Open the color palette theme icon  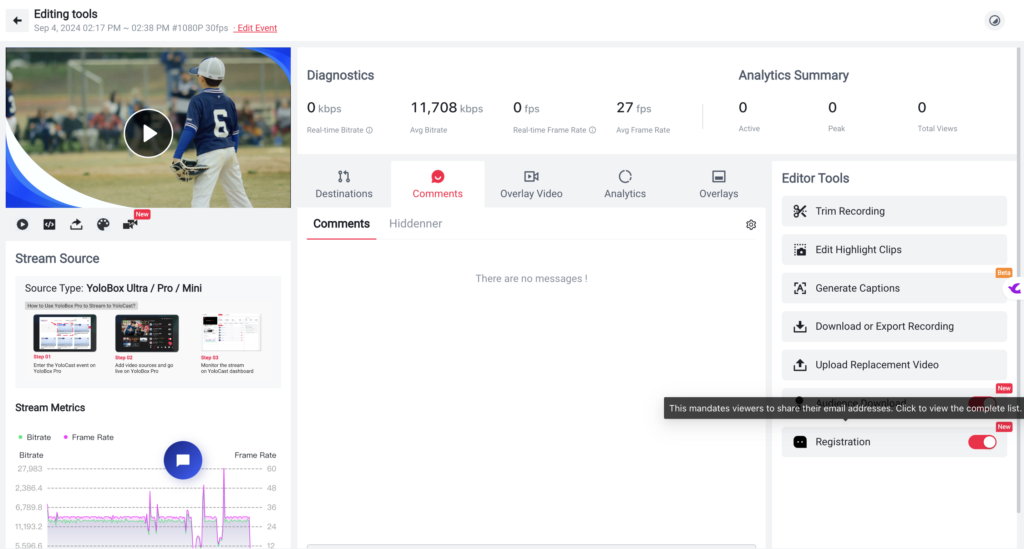point(103,224)
